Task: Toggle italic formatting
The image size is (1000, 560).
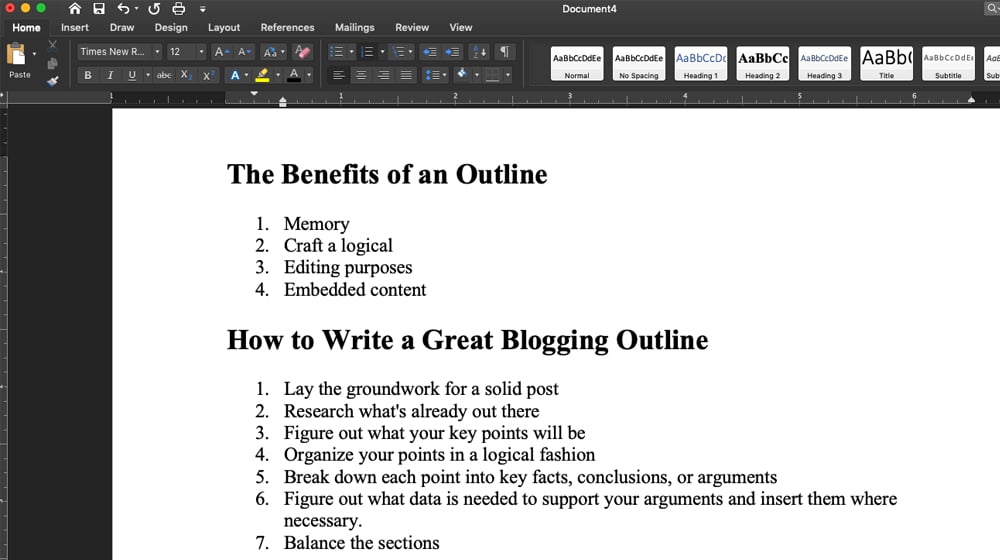Action: coord(110,75)
